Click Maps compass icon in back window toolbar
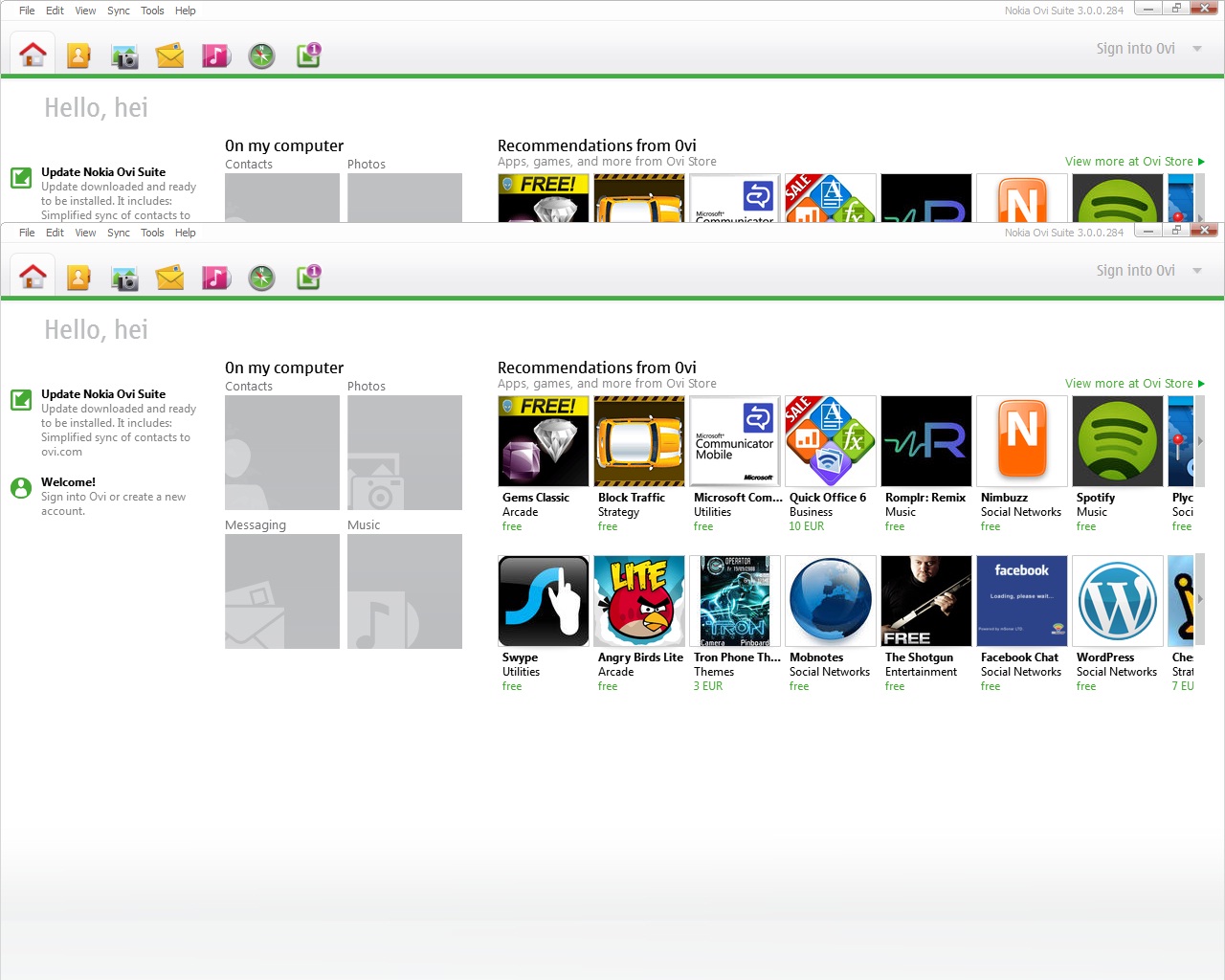 (262, 56)
